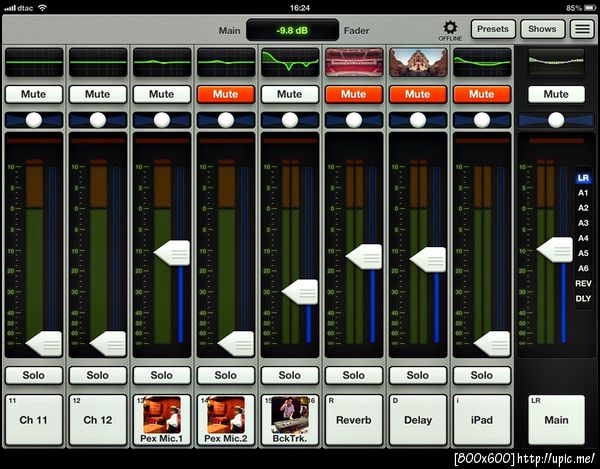
Task: Click the Main LR fader handle
Action: pyautogui.click(x=555, y=250)
